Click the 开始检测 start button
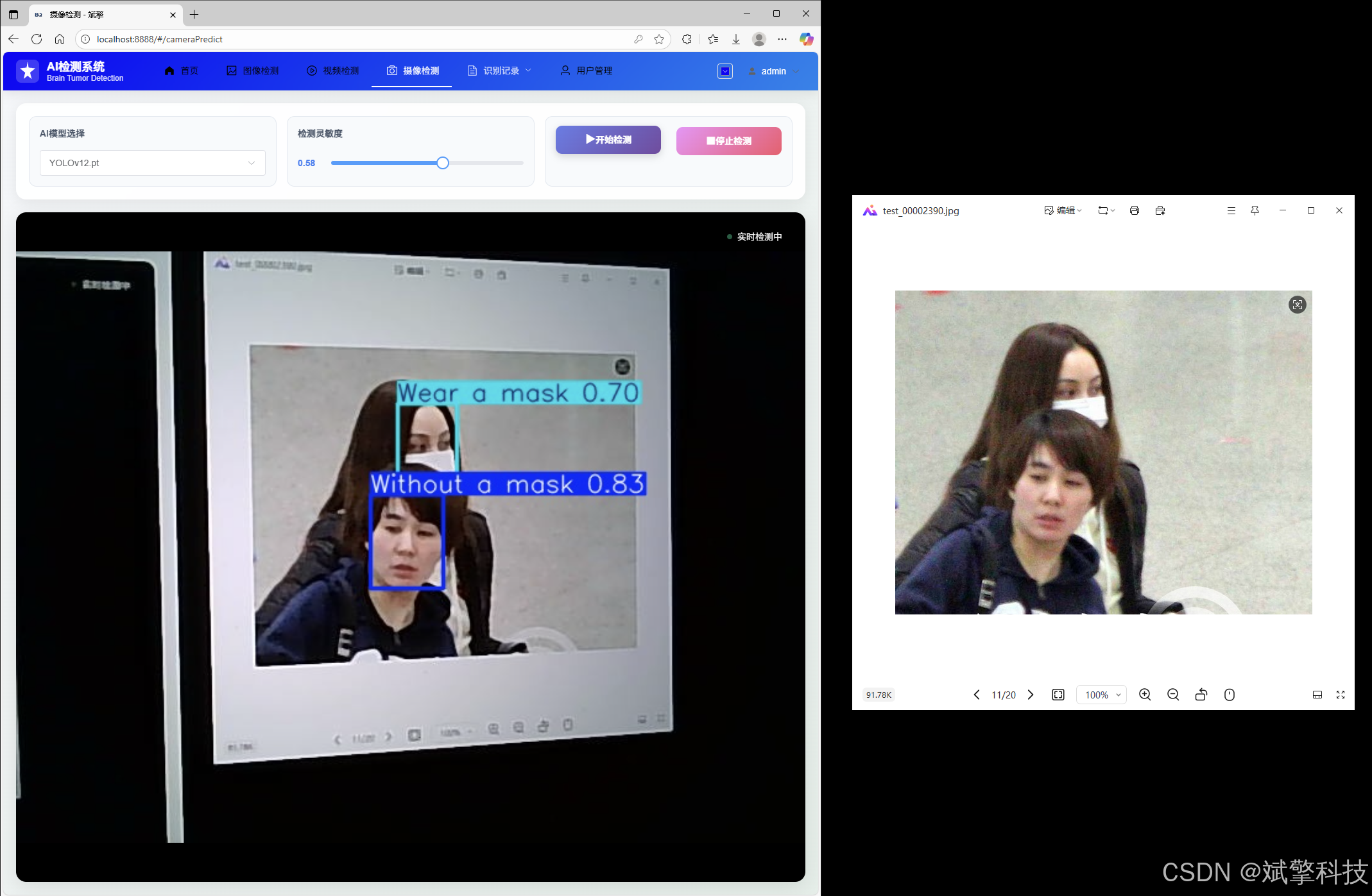The width and height of the screenshot is (1372, 896). 608,140
